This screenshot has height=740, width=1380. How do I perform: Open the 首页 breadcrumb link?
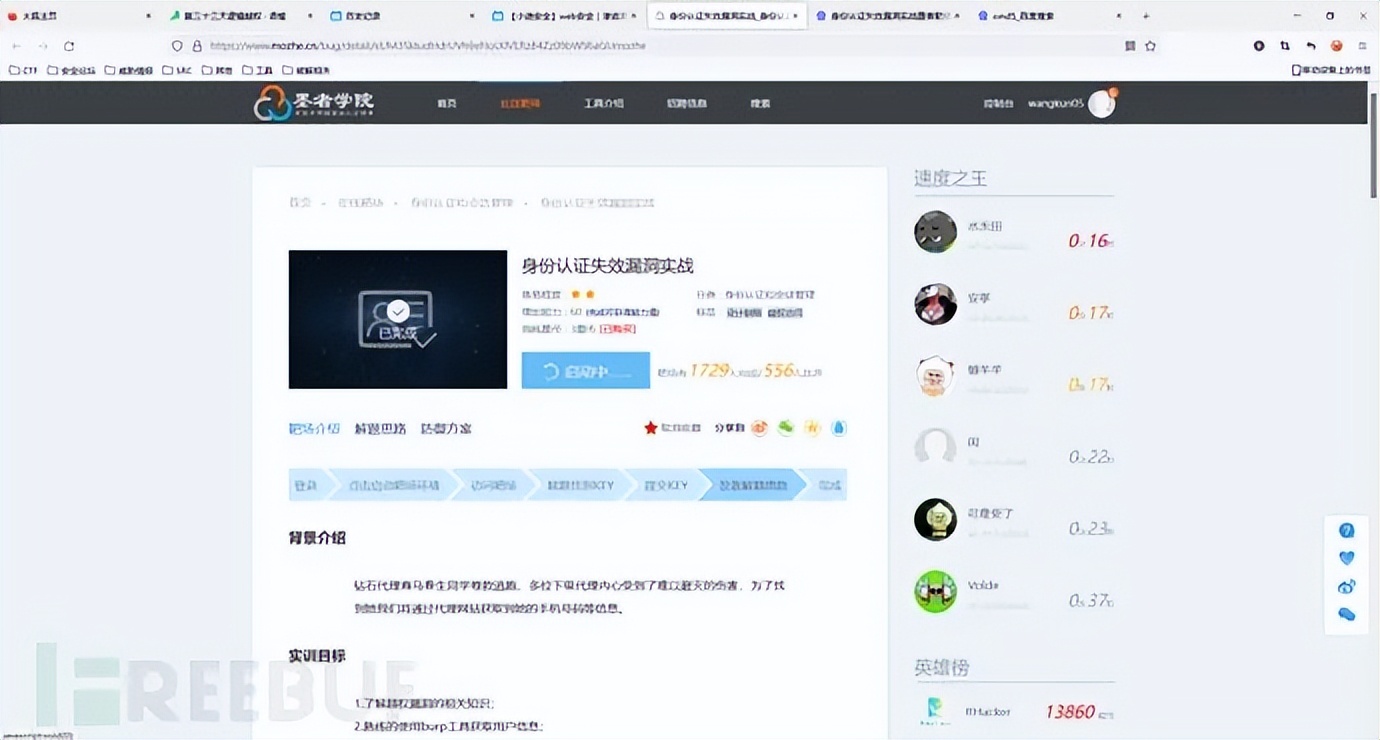[300, 202]
